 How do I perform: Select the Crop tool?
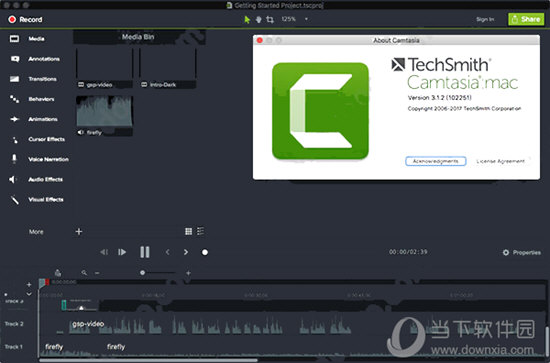tap(270, 20)
